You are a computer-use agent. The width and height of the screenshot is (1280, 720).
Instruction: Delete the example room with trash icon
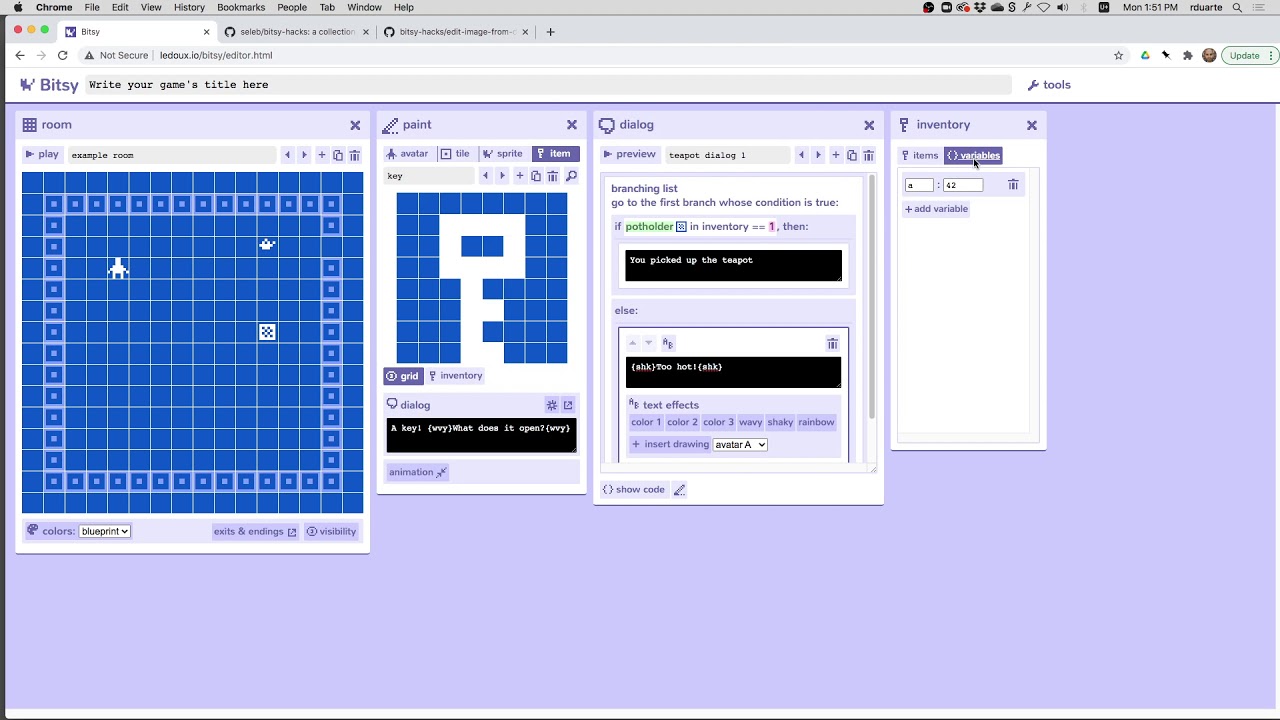point(354,155)
